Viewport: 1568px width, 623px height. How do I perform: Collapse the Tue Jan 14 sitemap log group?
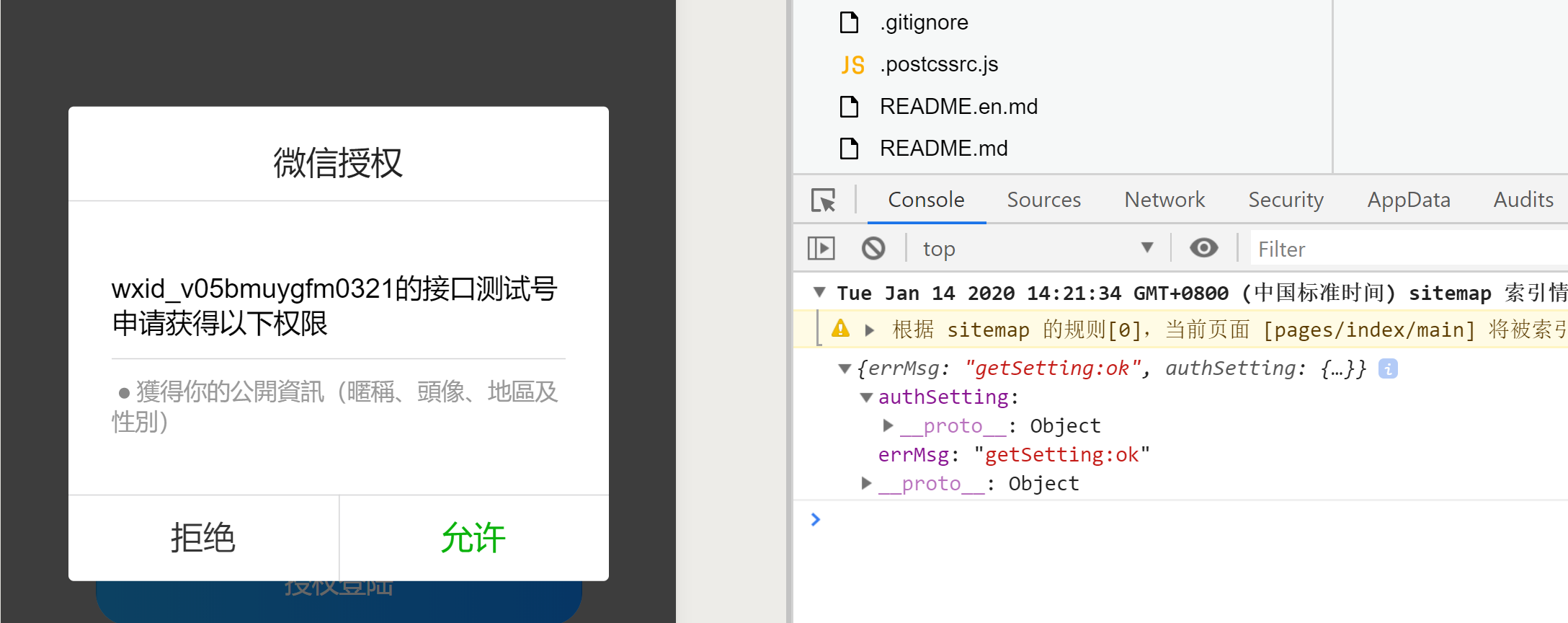pyautogui.click(x=819, y=292)
